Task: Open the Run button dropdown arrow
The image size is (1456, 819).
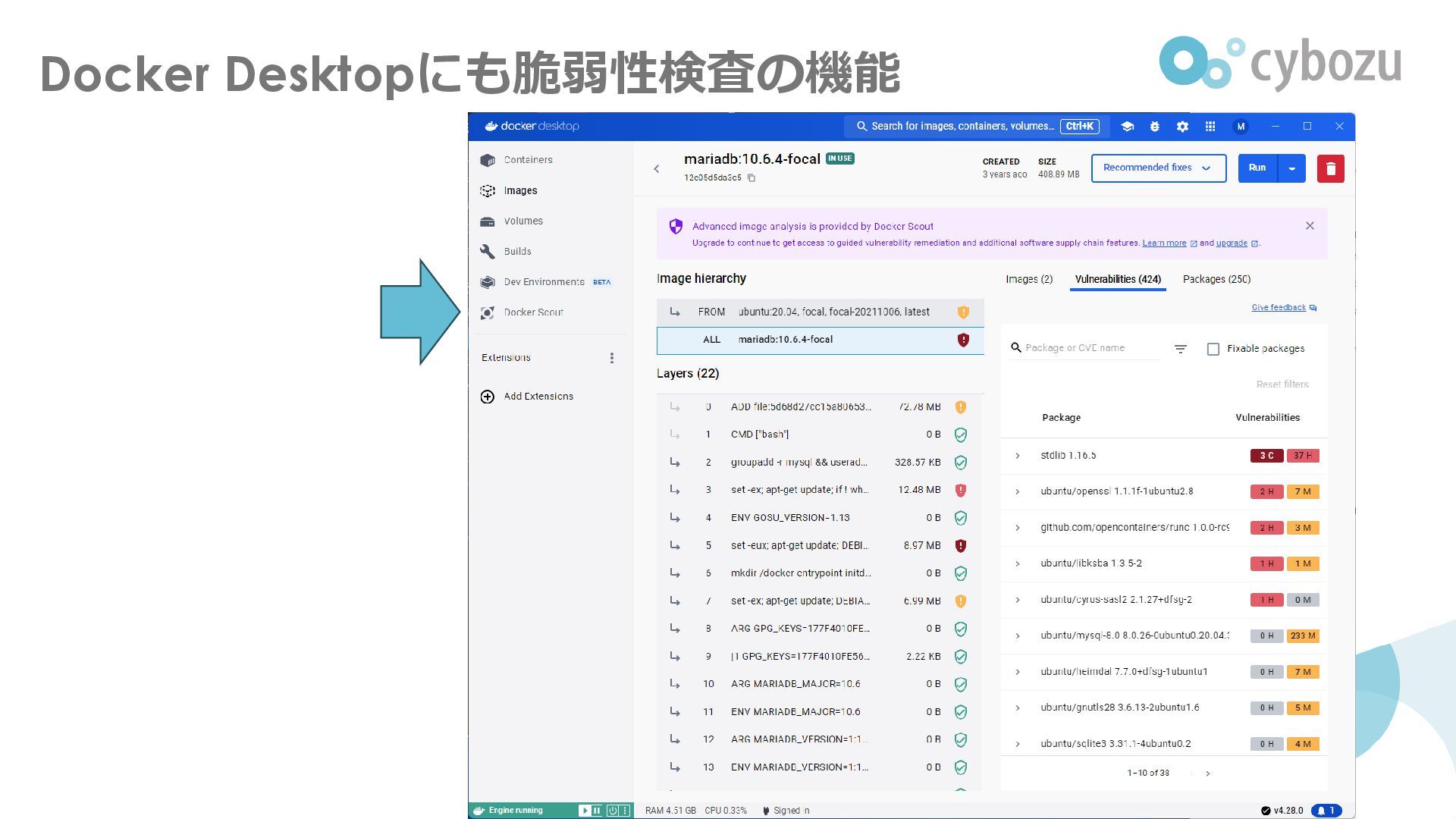Action: click(1291, 168)
